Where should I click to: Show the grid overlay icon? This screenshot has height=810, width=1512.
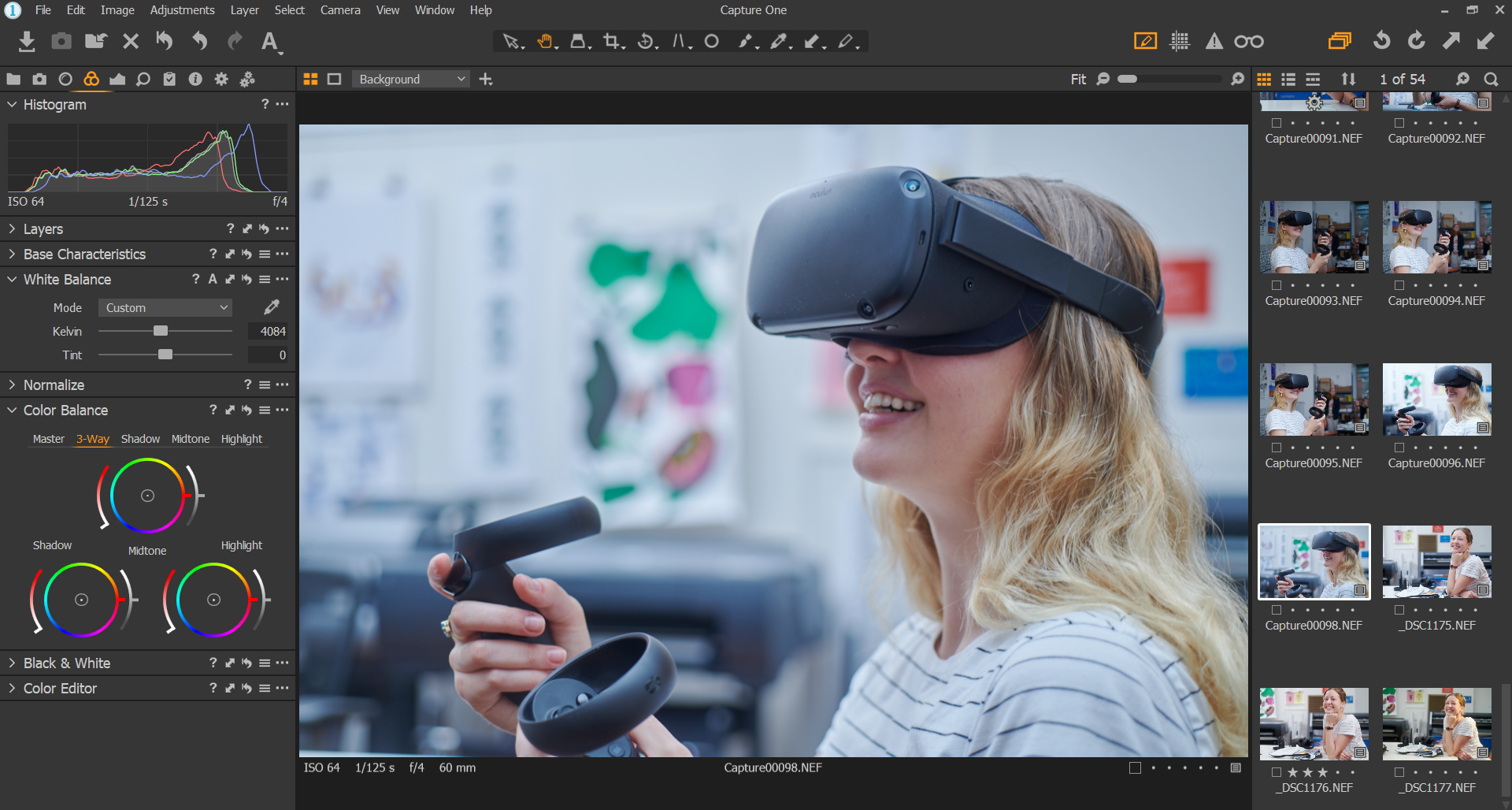[x=1180, y=41]
